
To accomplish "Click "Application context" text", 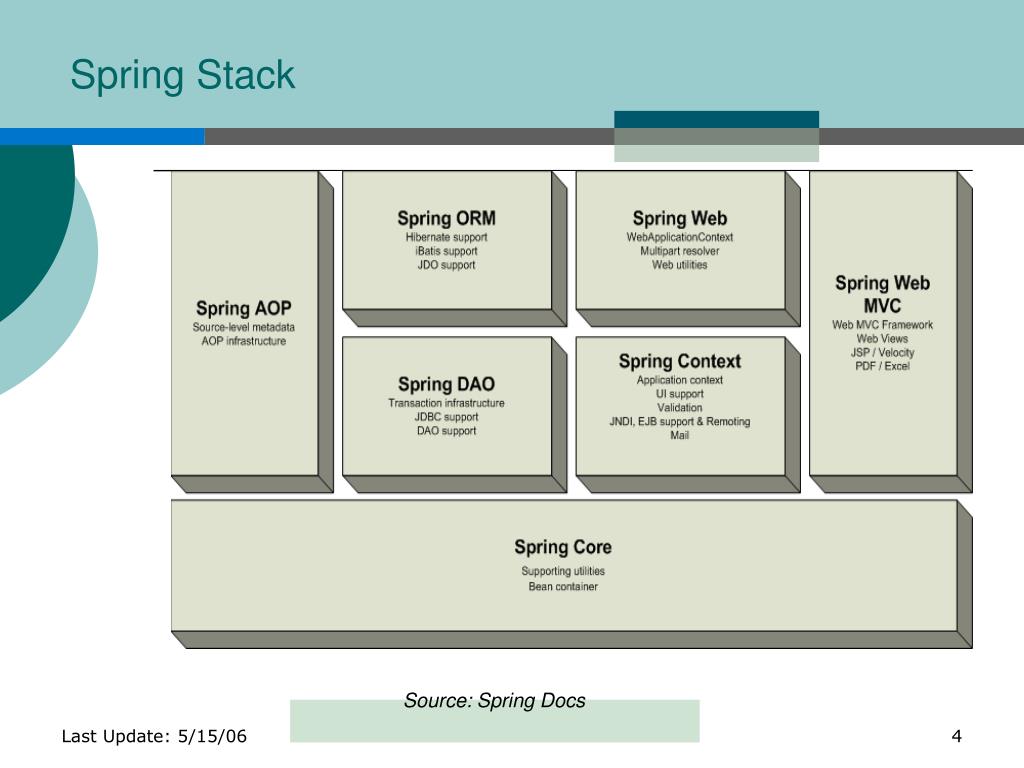I will click(680, 379).
